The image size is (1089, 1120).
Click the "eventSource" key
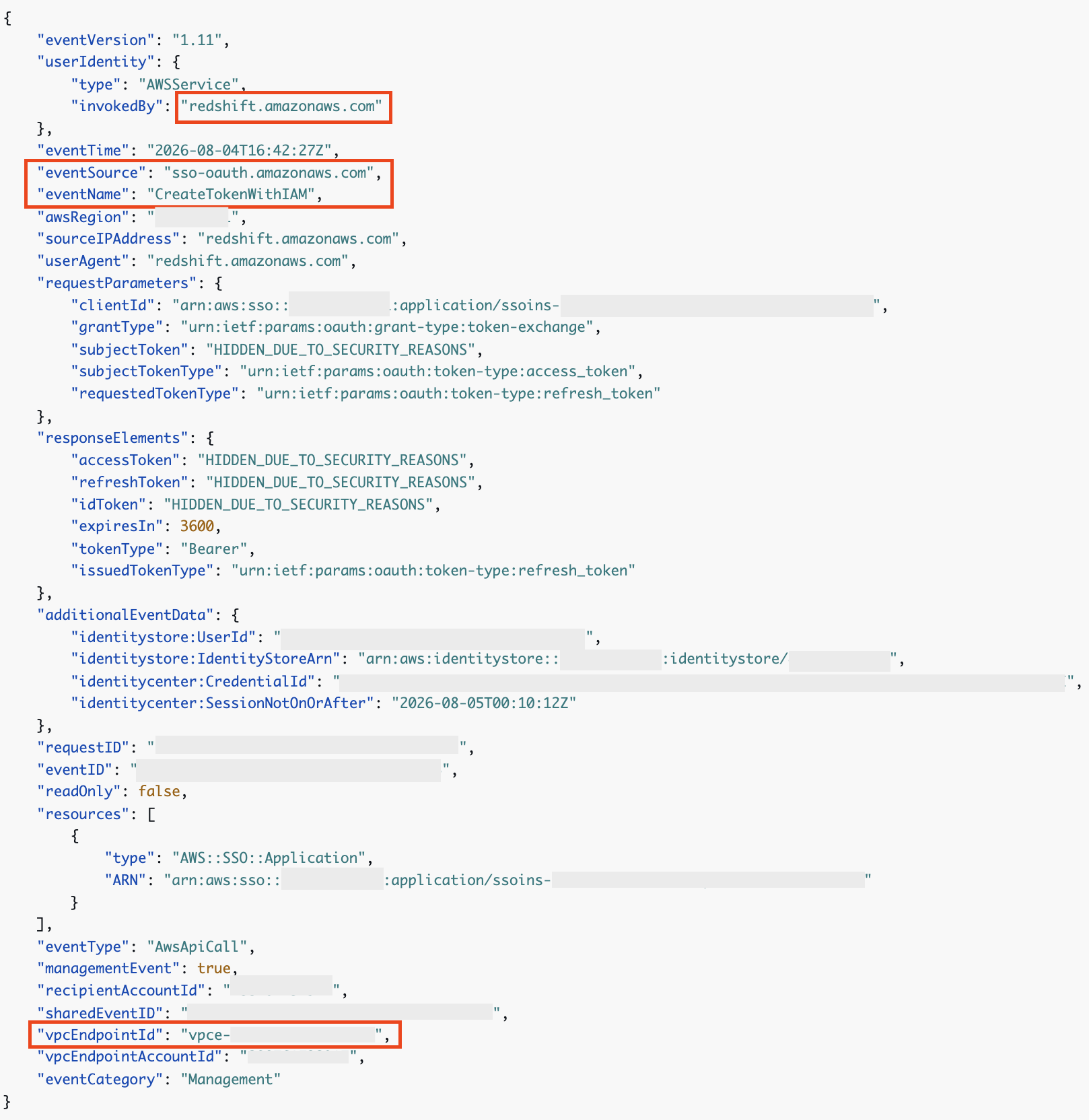tap(92, 173)
